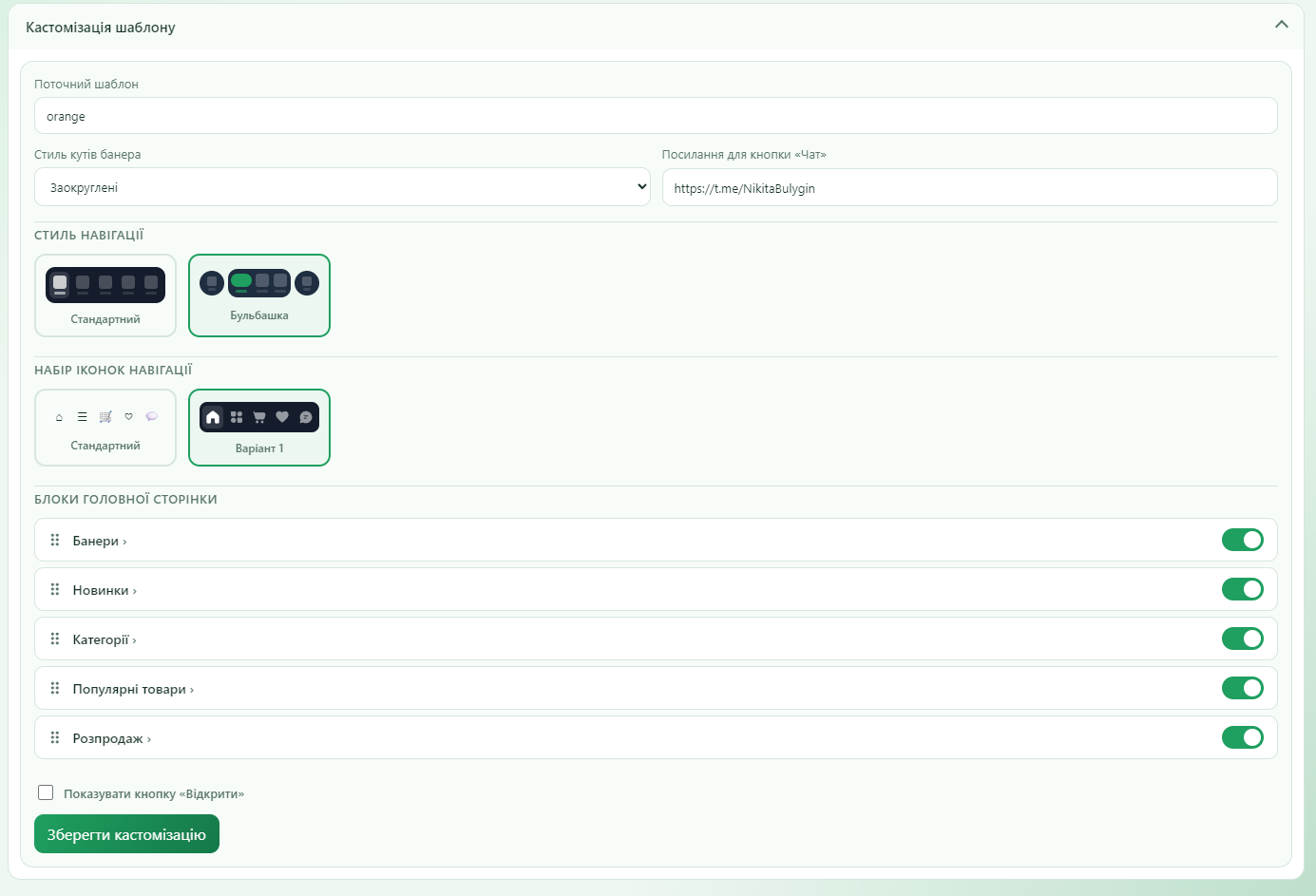Click the menu lines icon in Стандартний set
Screen dimensions: 1316x896
[x=83, y=417]
